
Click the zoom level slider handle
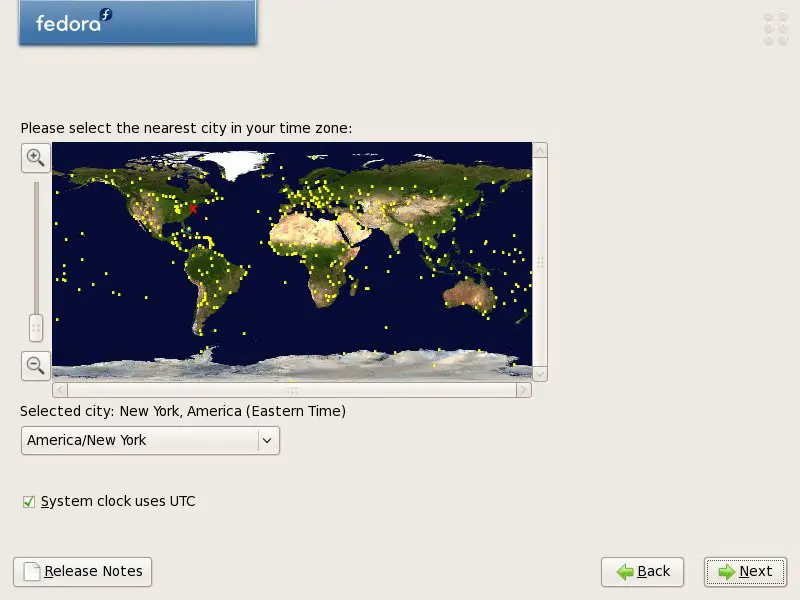pyautogui.click(x=36, y=328)
